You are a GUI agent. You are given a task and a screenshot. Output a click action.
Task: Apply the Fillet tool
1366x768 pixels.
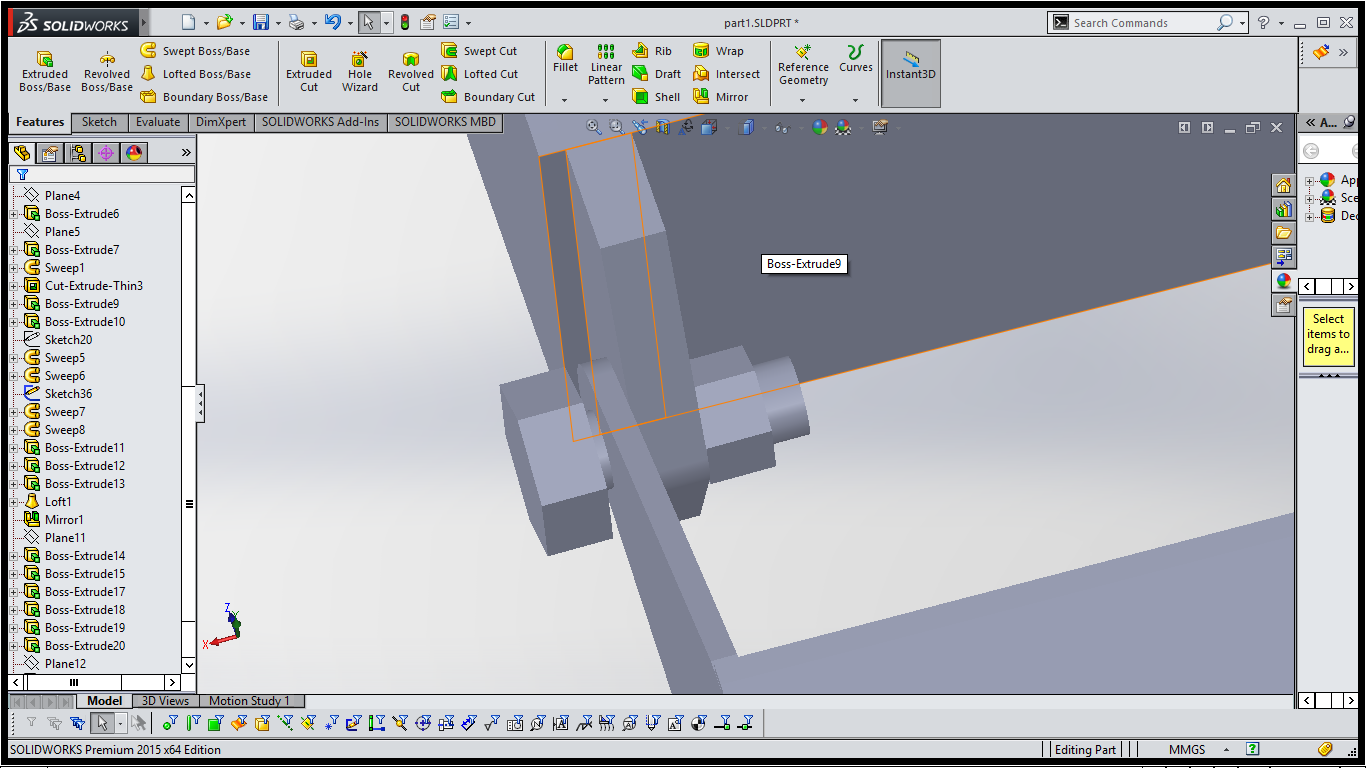tap(565, 59)
